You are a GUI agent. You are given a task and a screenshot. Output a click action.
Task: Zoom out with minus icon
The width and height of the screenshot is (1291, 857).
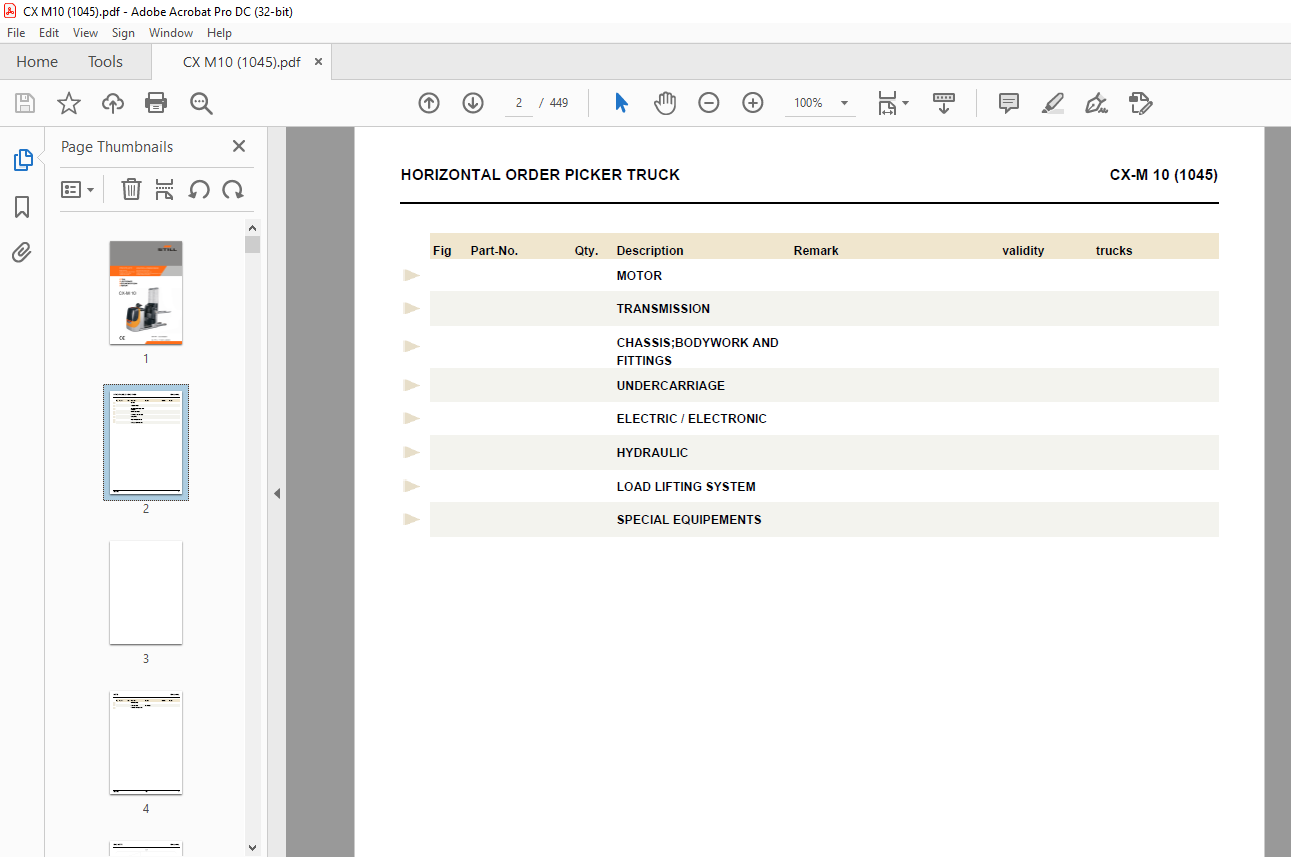(x=709, y=103)
